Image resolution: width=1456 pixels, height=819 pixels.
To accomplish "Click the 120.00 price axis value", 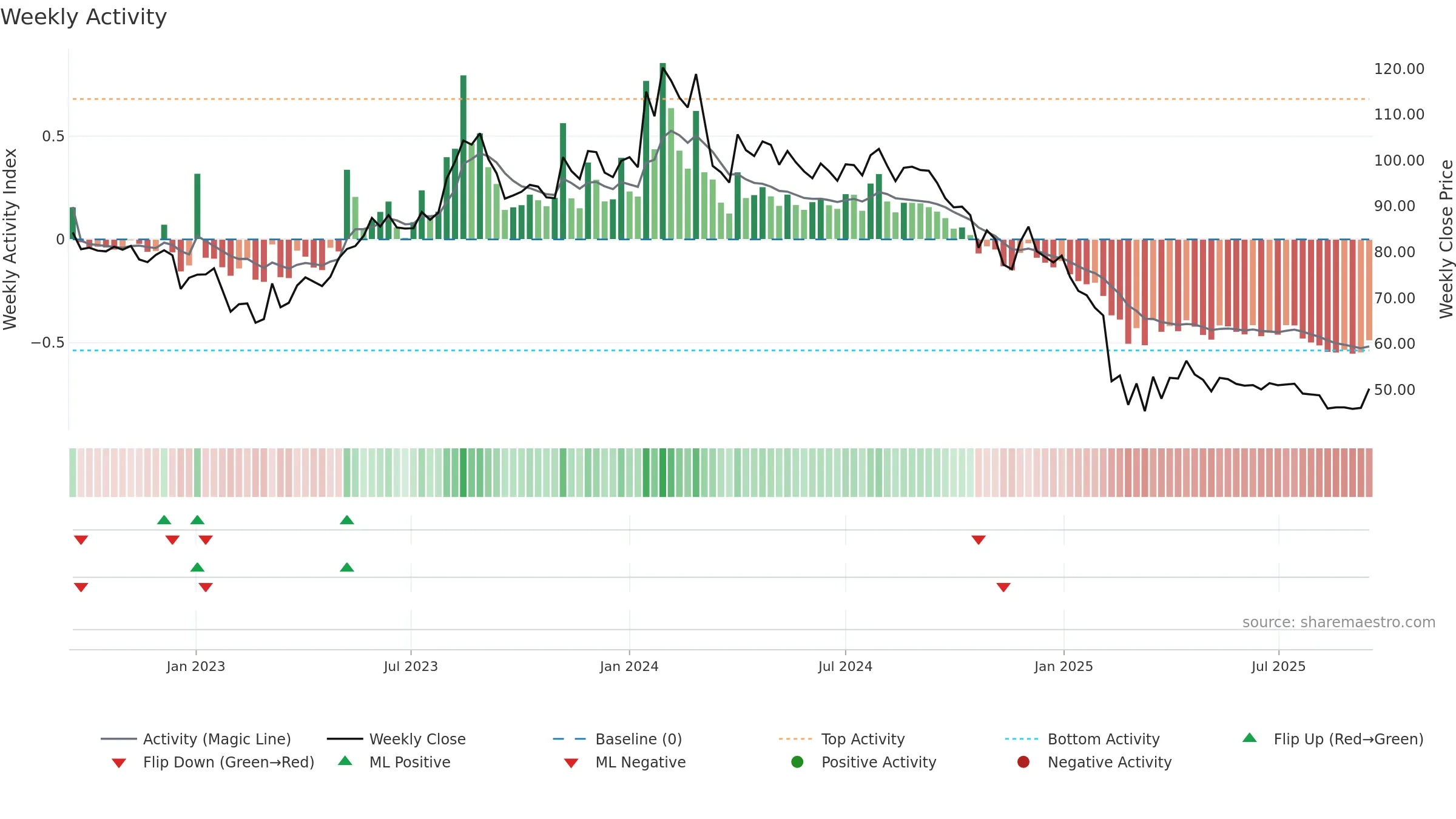I will (x=1399, y=69).
